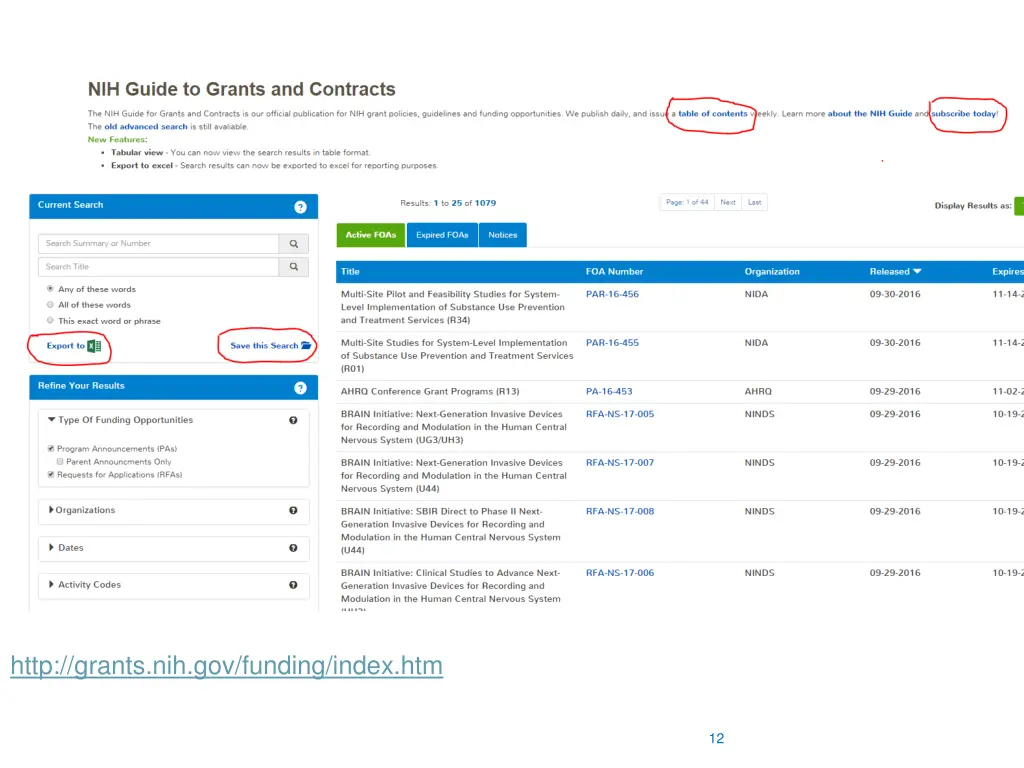This screenshot has width=1024, height=768.
Task: Collapse Type Of Funding Opportunities section
Action: (52, 420)
